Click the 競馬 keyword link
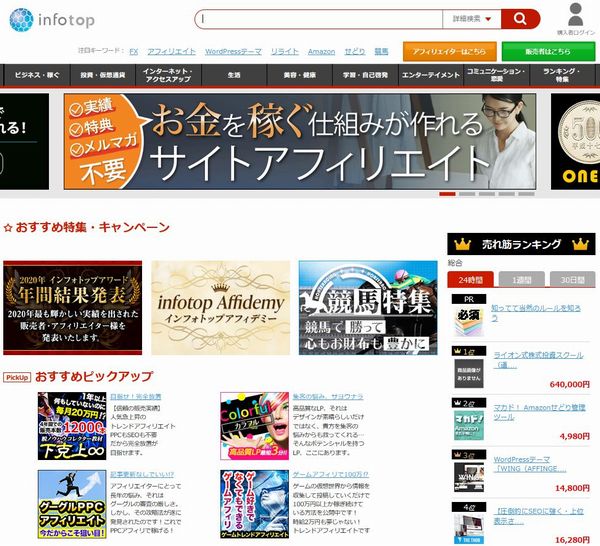 (x=381, y=51)
